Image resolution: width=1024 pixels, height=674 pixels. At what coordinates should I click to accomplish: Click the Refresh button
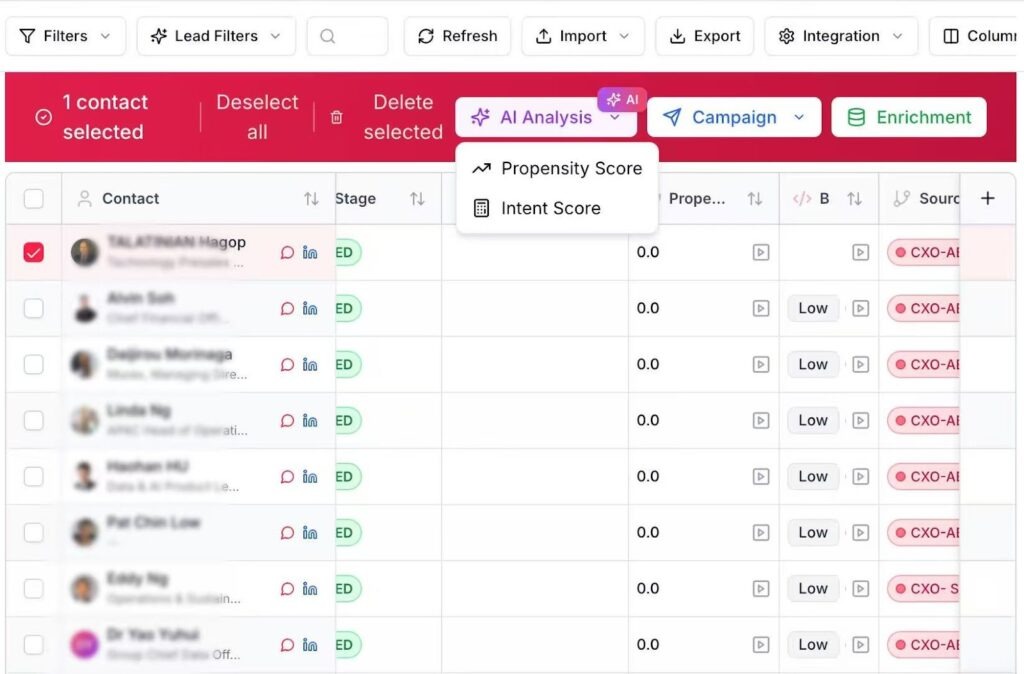click(x=457, y=36)
